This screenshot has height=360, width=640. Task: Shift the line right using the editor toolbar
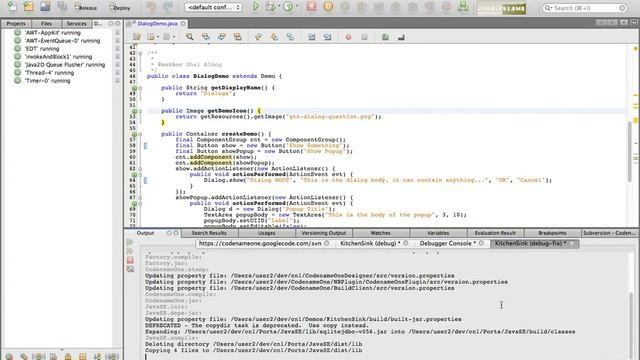[x=327, y=37]
